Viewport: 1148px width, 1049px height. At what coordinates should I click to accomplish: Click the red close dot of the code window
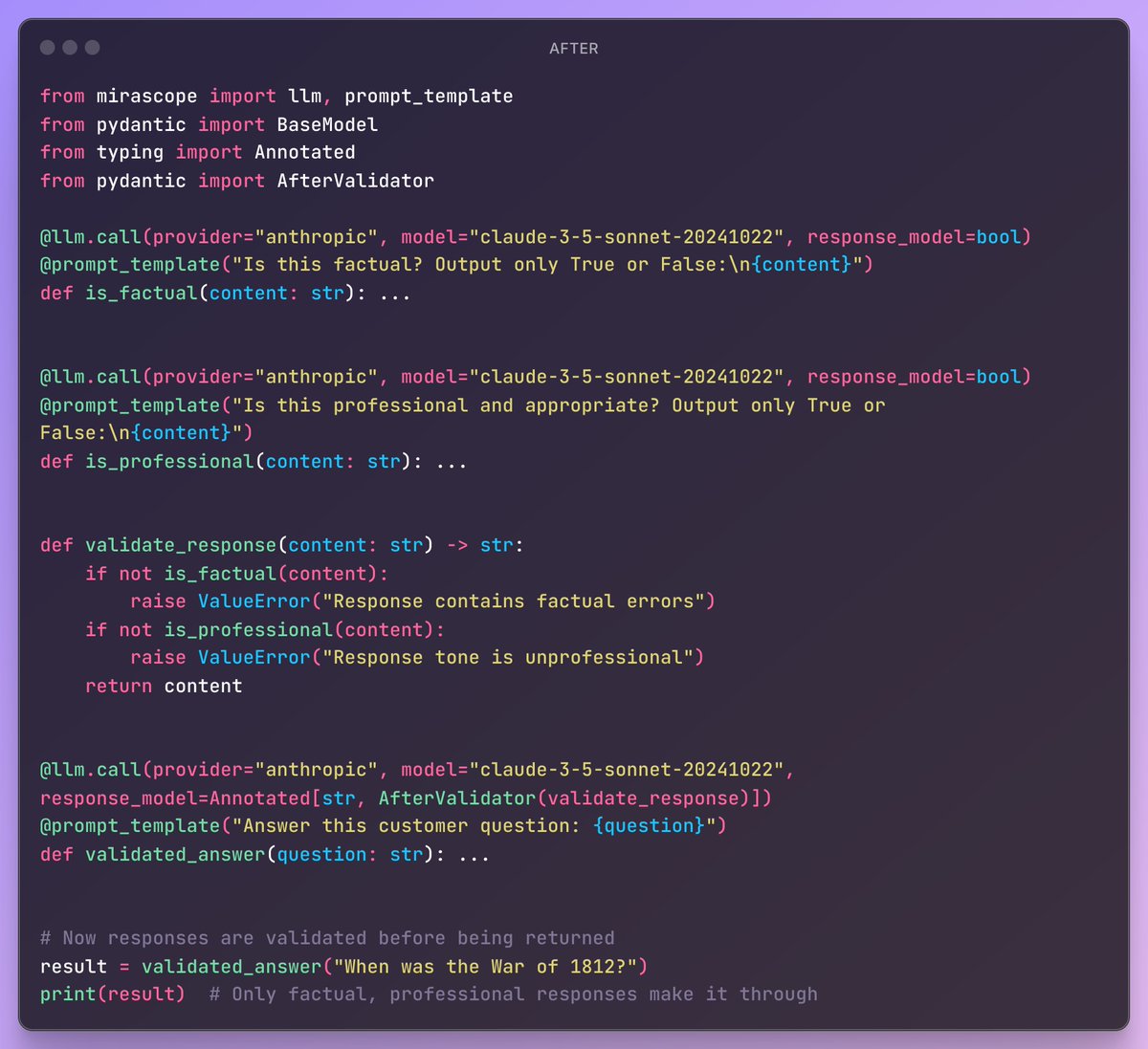point(48,47)
